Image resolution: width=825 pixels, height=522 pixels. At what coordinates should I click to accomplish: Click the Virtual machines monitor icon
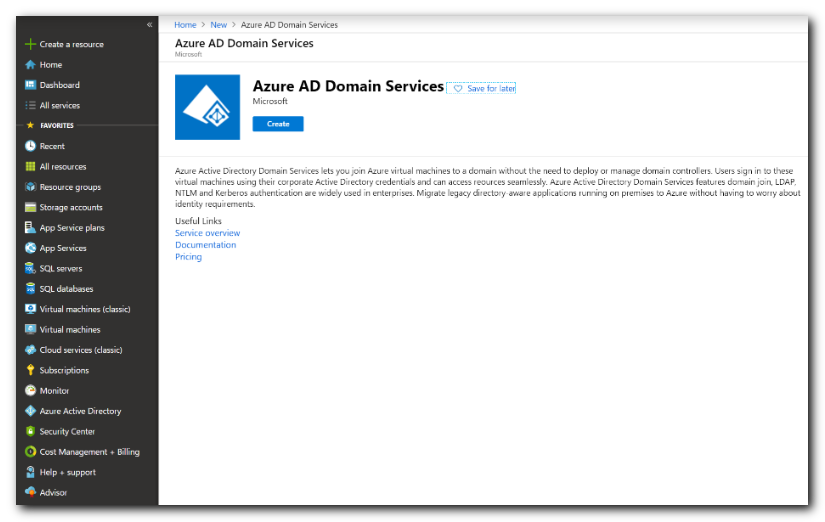[x=31, y=329]
